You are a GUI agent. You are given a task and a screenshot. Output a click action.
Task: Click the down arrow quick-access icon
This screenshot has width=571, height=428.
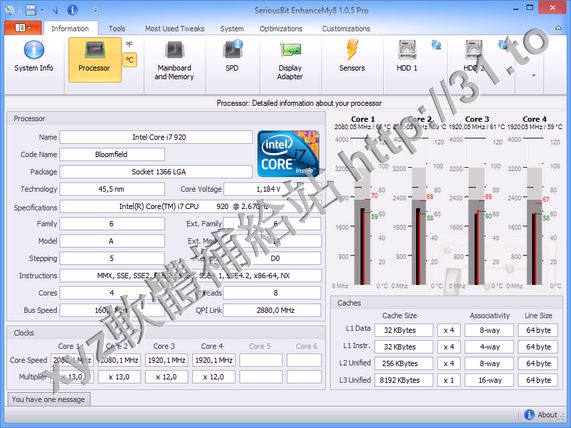tap(55, 10)
